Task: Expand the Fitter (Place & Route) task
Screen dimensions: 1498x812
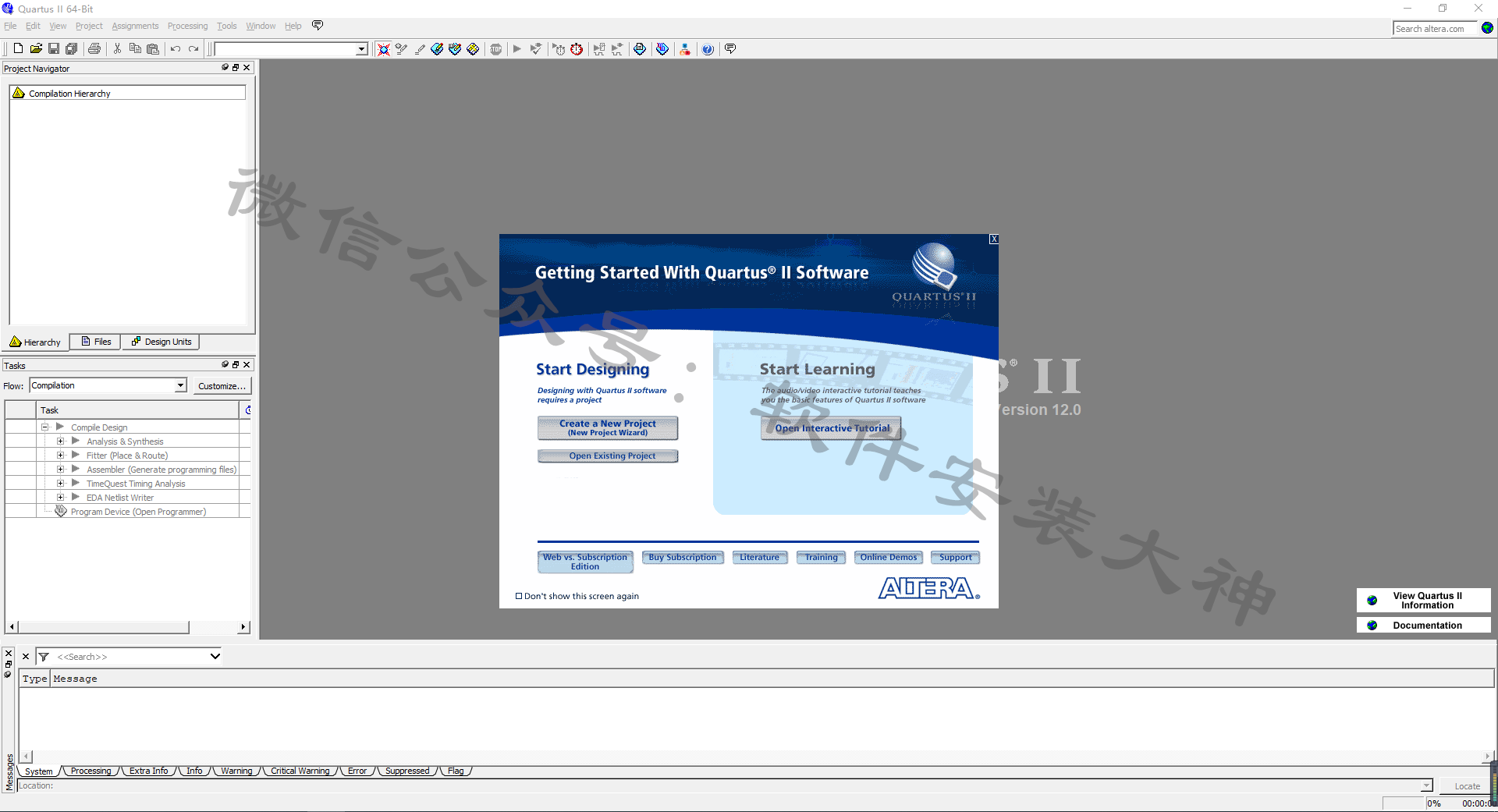Action: tap(61, 455)
